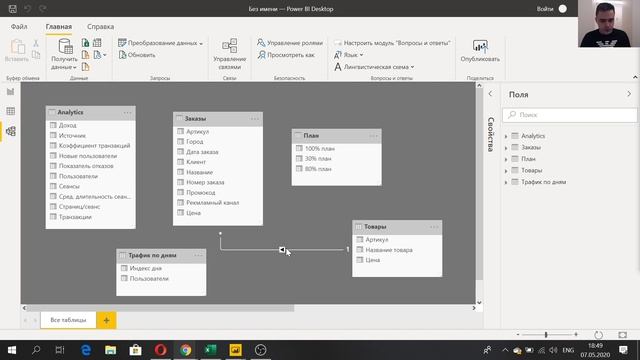Open the Windows Start menu
Screen dimensions: 640x360
click(x=12, y=350)
